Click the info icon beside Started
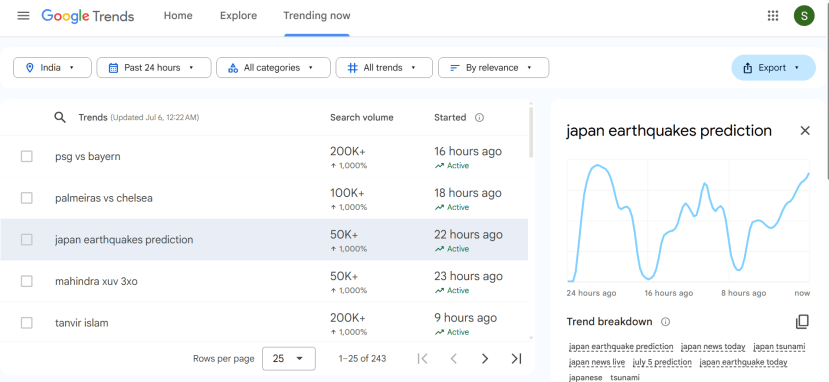 [480, 117]
